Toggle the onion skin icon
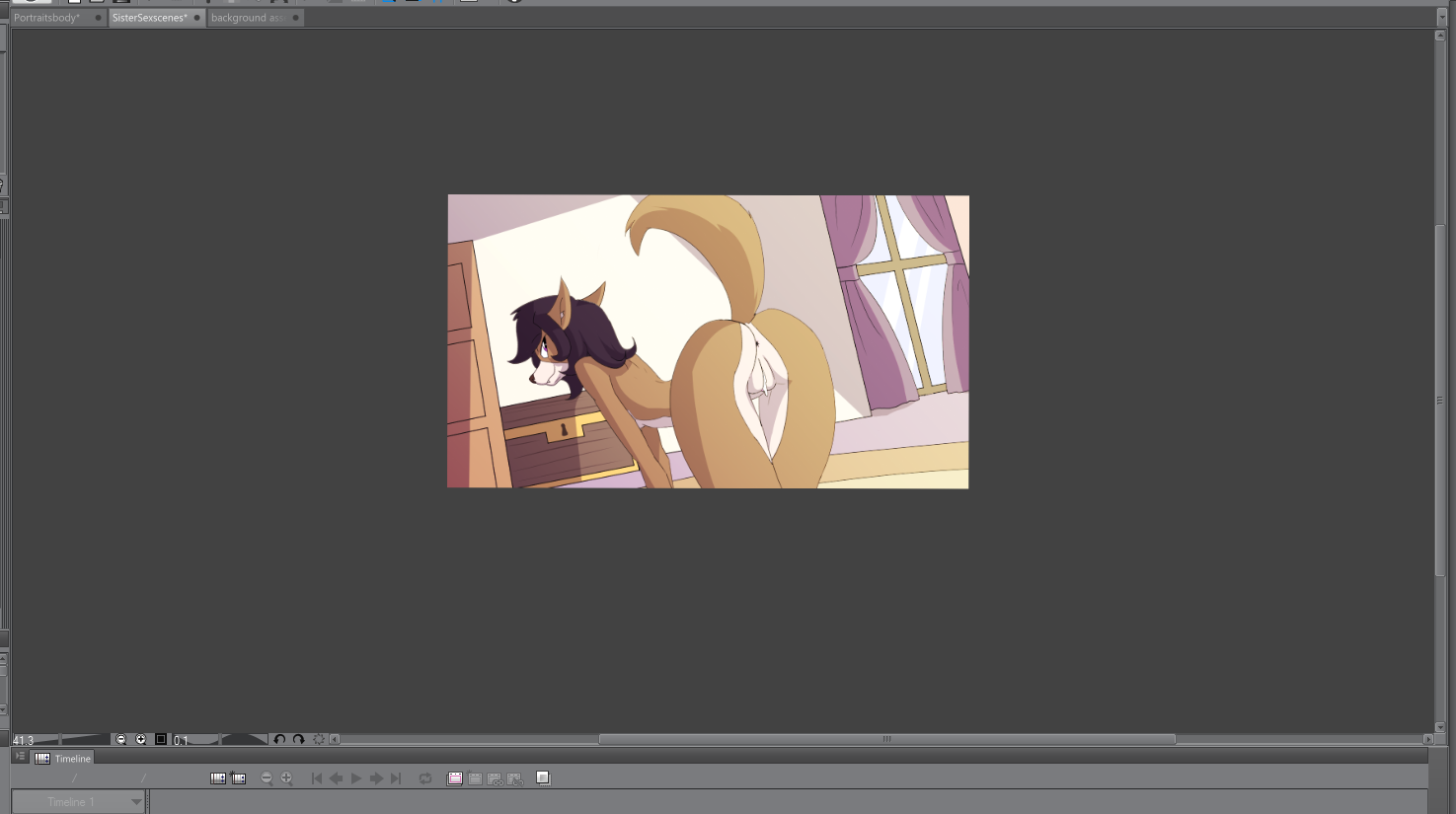This screenshot has height=814, width=1456. click(543, 777)
